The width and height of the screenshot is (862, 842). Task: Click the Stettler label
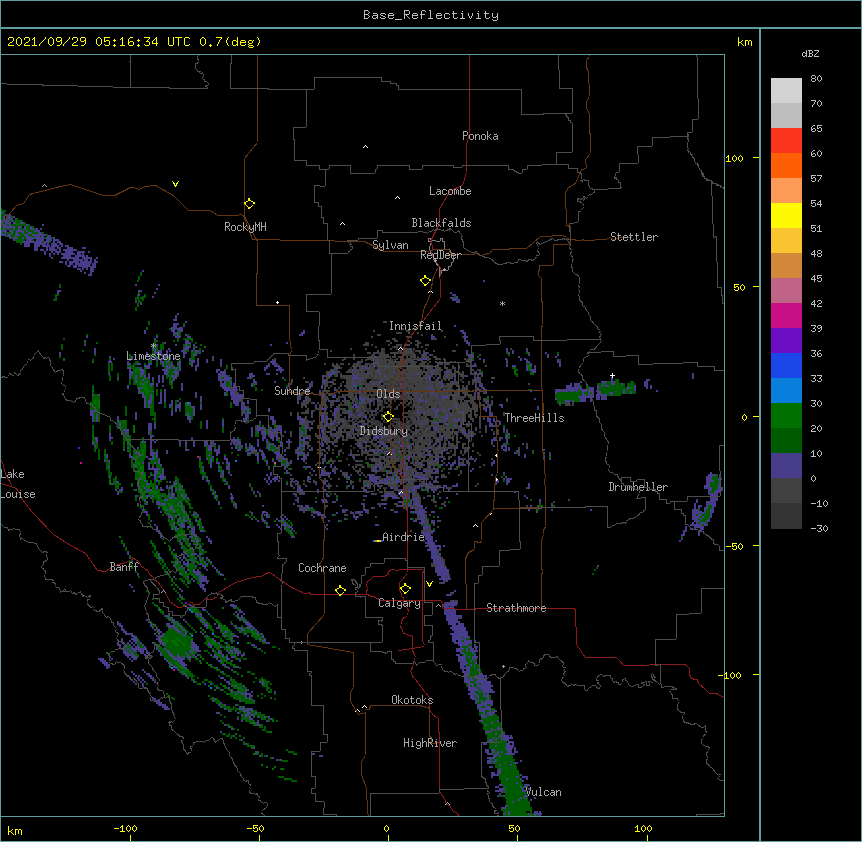coord(634,237)
